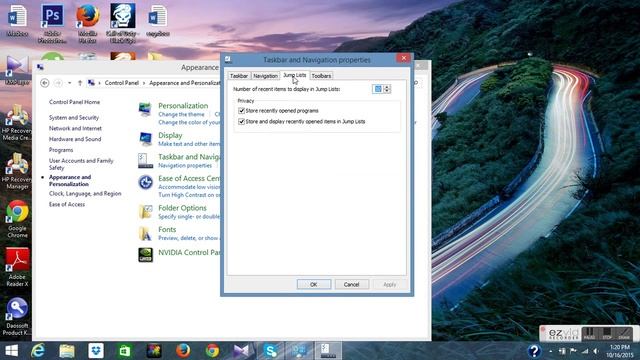Open Control Panel Home link
Screen dimensions: 640x360
click(x=74, y=102)
